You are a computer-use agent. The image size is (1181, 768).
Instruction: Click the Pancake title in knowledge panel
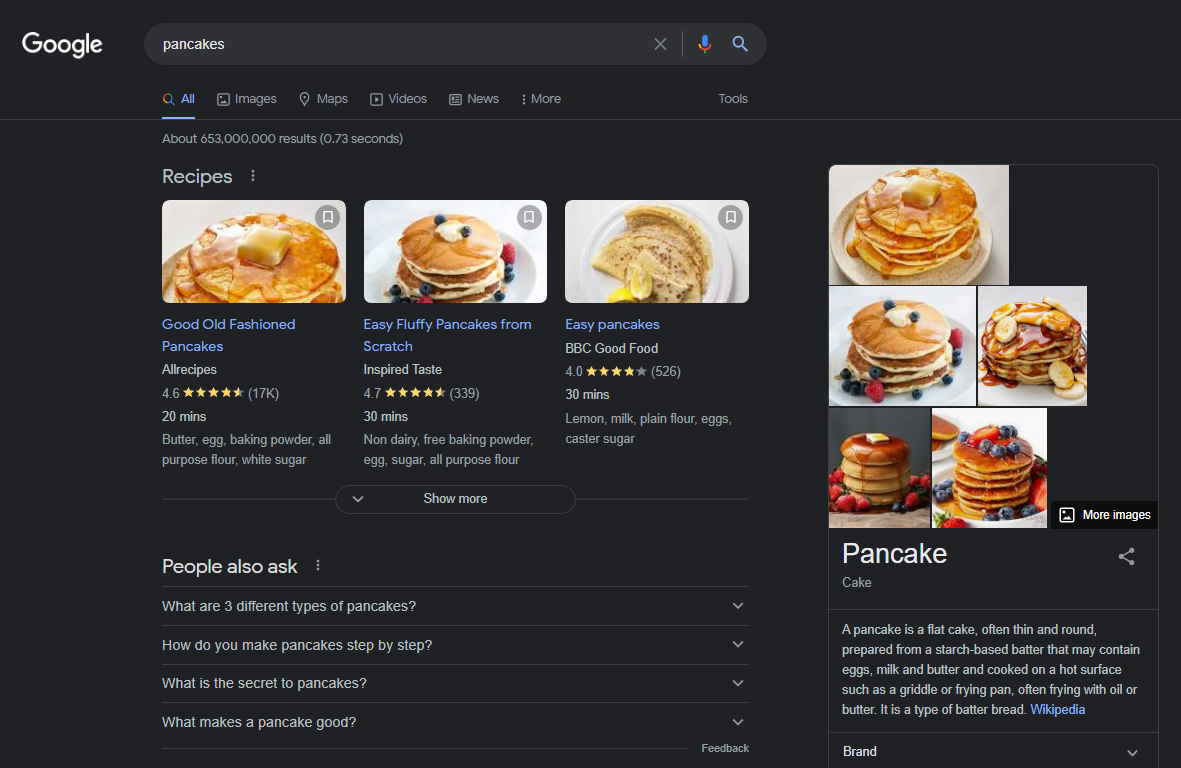tap(894, 553)
